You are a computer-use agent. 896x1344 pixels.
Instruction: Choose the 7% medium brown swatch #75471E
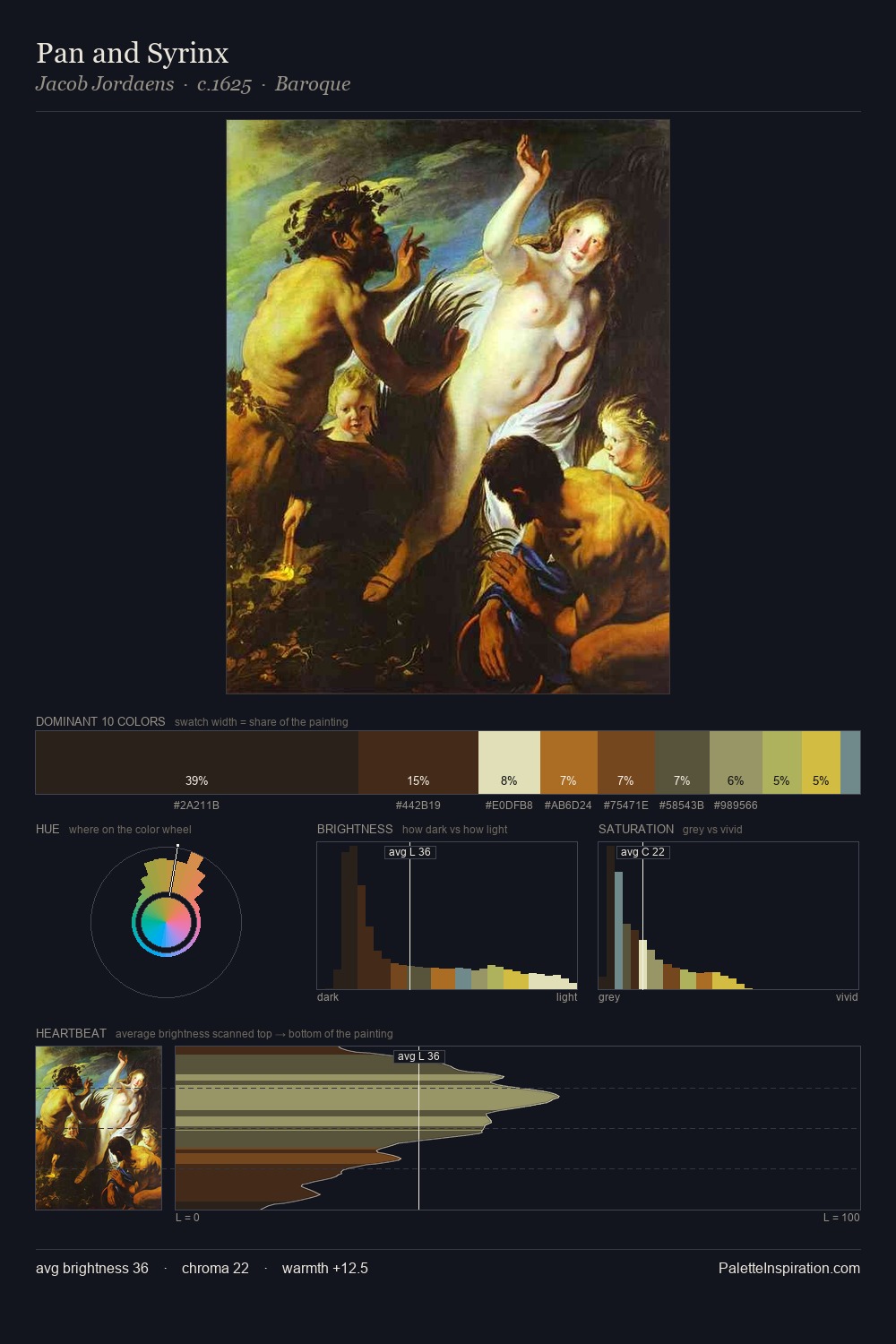[x=626, y=762]
